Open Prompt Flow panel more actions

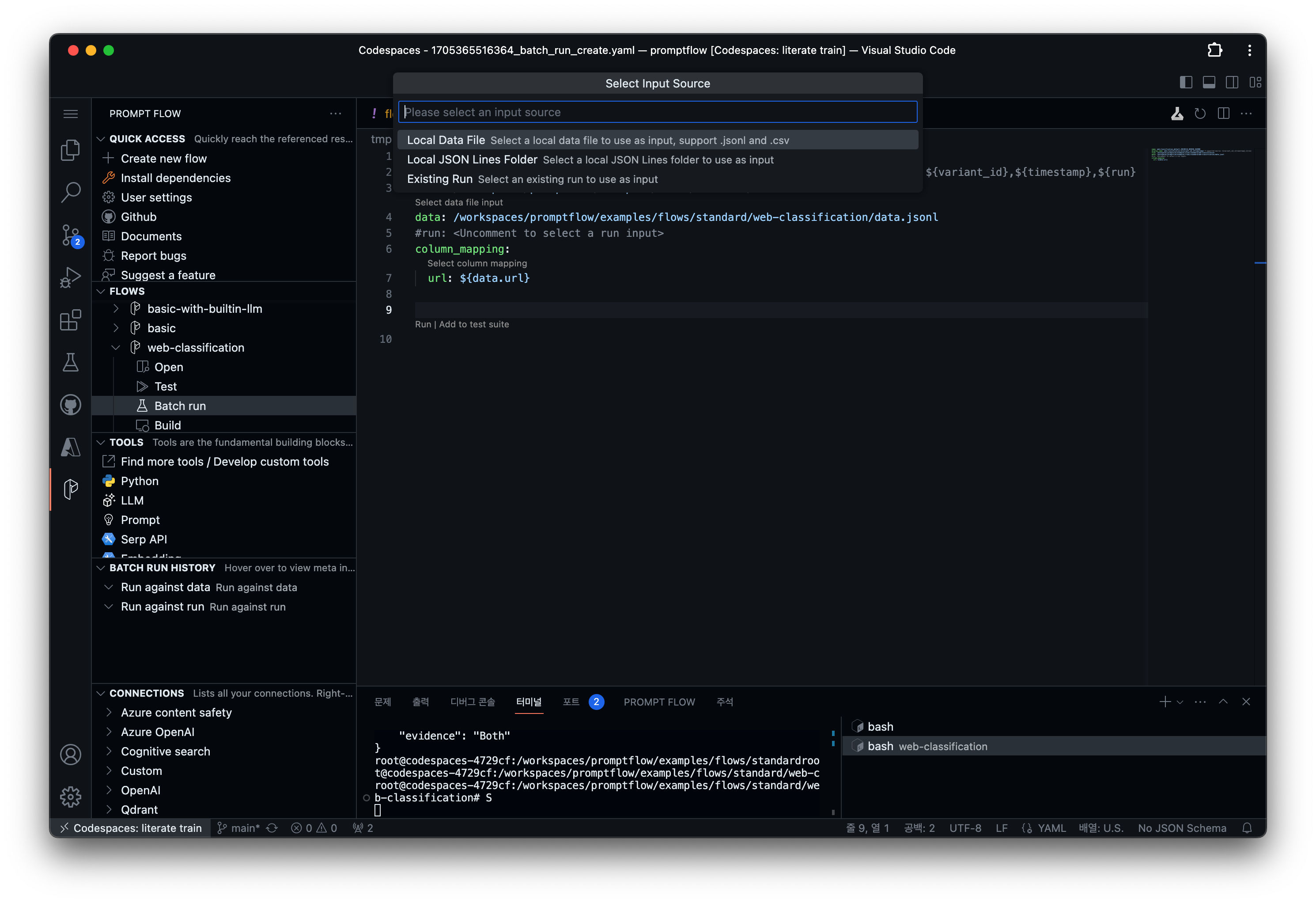(336, 114)
